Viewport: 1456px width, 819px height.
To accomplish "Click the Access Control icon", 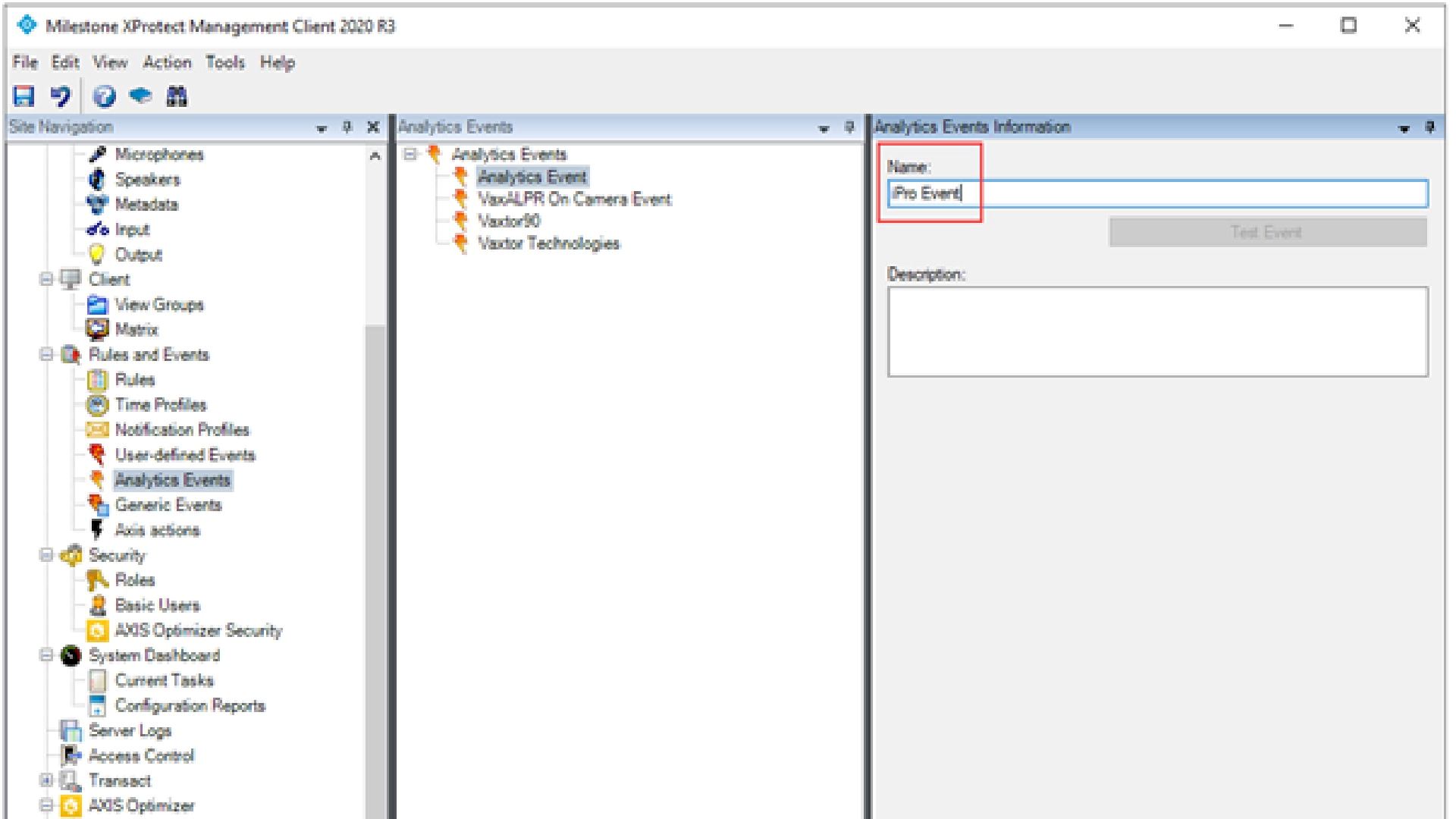I will [x=71, y=755].
